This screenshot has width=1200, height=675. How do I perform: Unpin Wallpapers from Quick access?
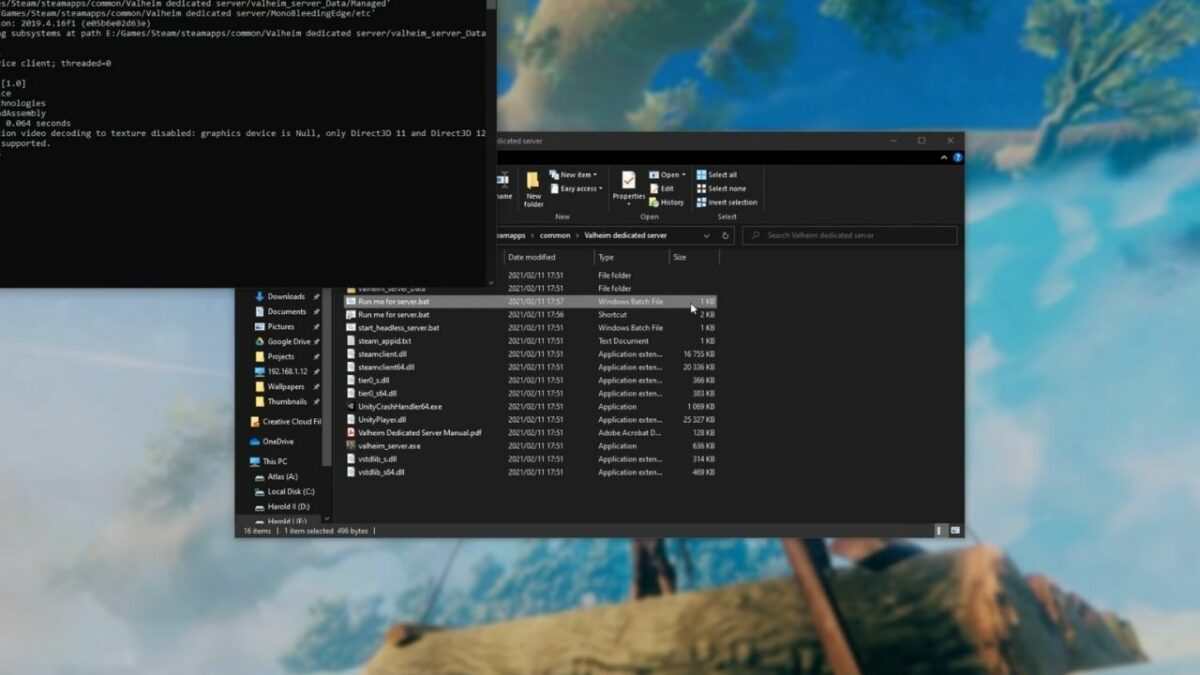[x=314, y=387]
